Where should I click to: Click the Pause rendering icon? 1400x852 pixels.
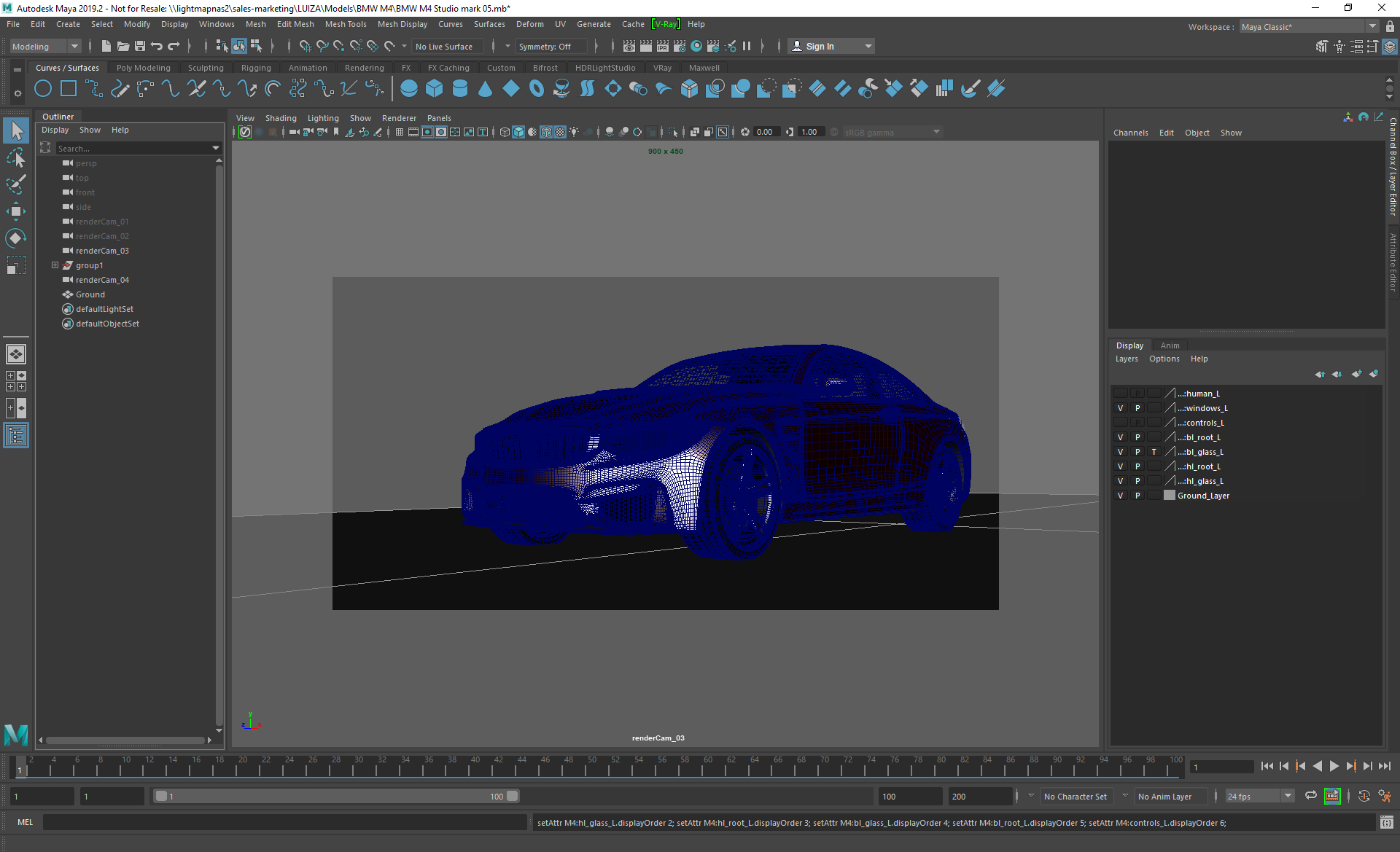(747, 46)
